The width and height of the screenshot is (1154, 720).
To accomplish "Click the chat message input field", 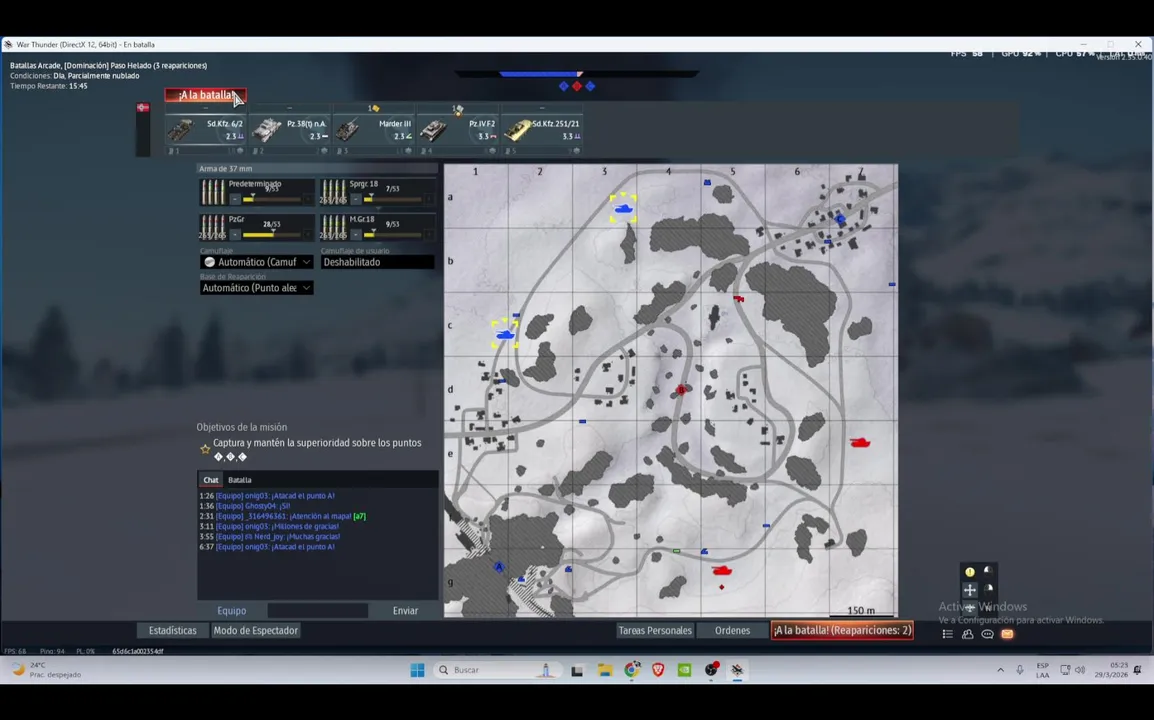I will point(317,610).
